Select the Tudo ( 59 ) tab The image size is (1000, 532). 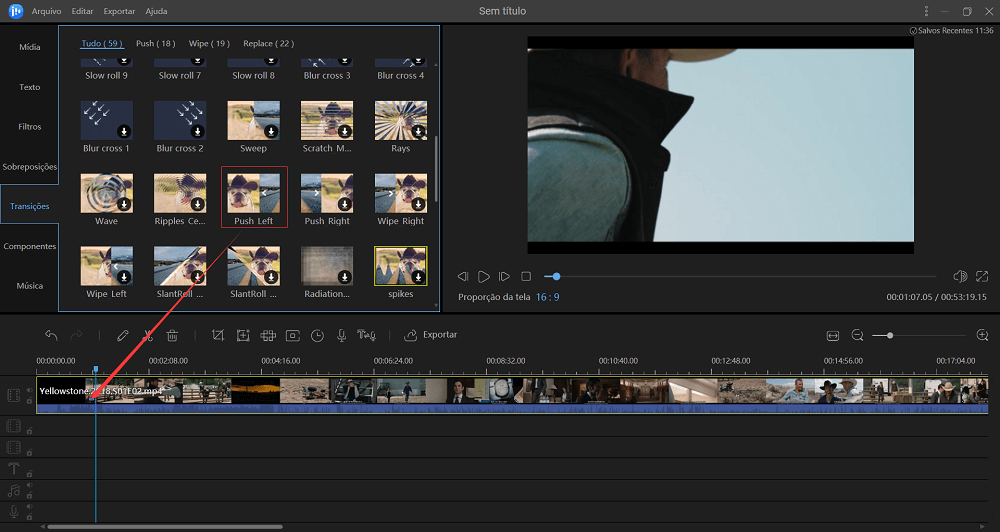(x=102, y=43)
